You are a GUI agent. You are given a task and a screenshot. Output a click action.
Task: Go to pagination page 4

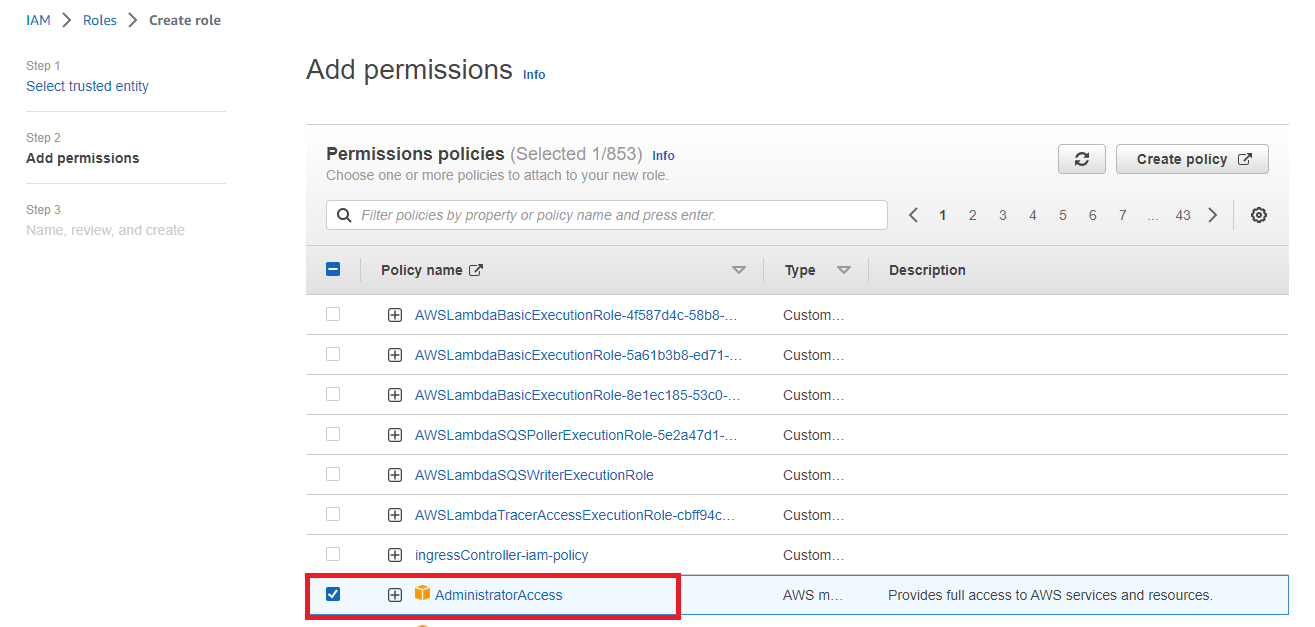[x=1033, y=215]
